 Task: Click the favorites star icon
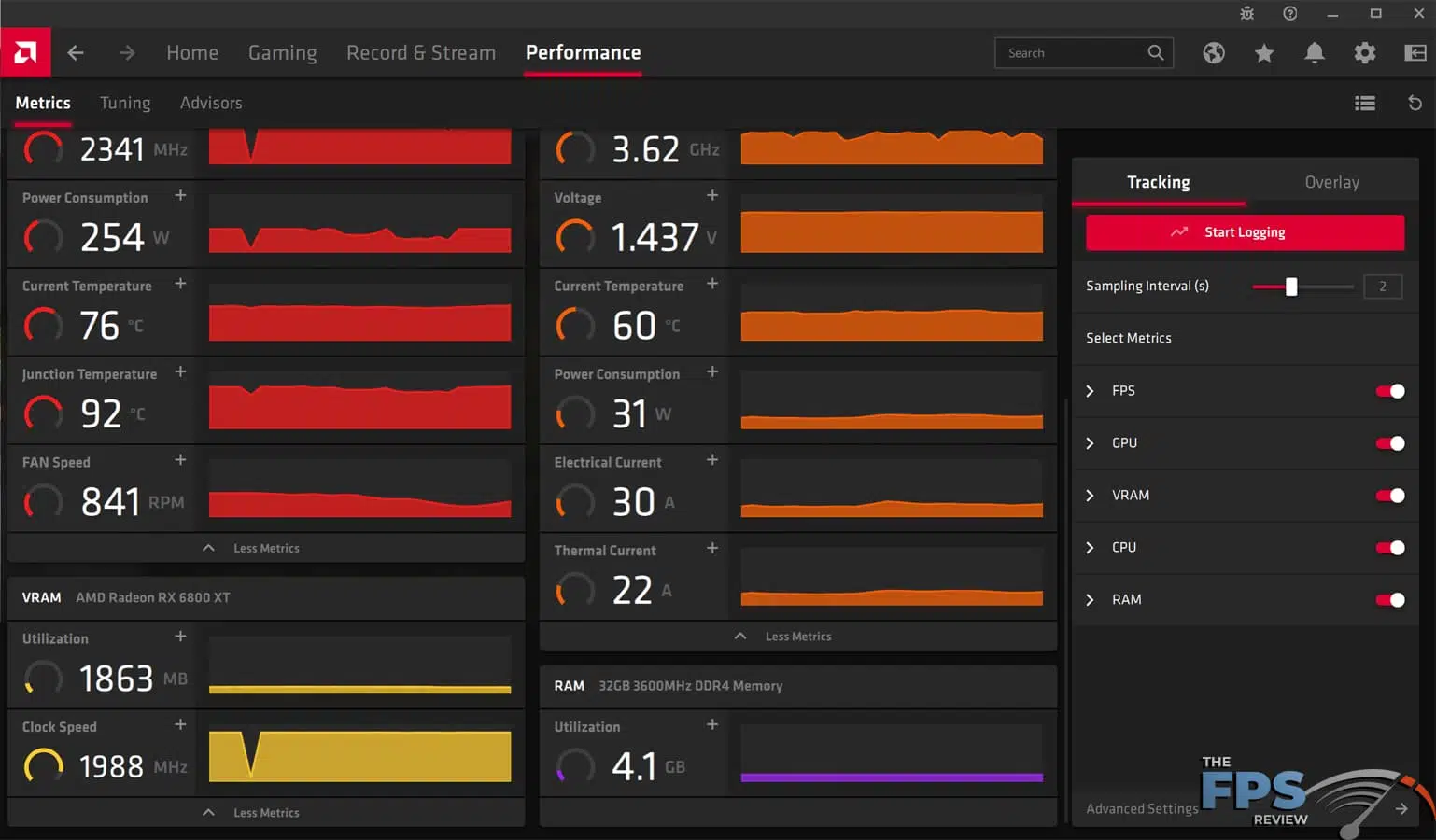coord(1264,53)
